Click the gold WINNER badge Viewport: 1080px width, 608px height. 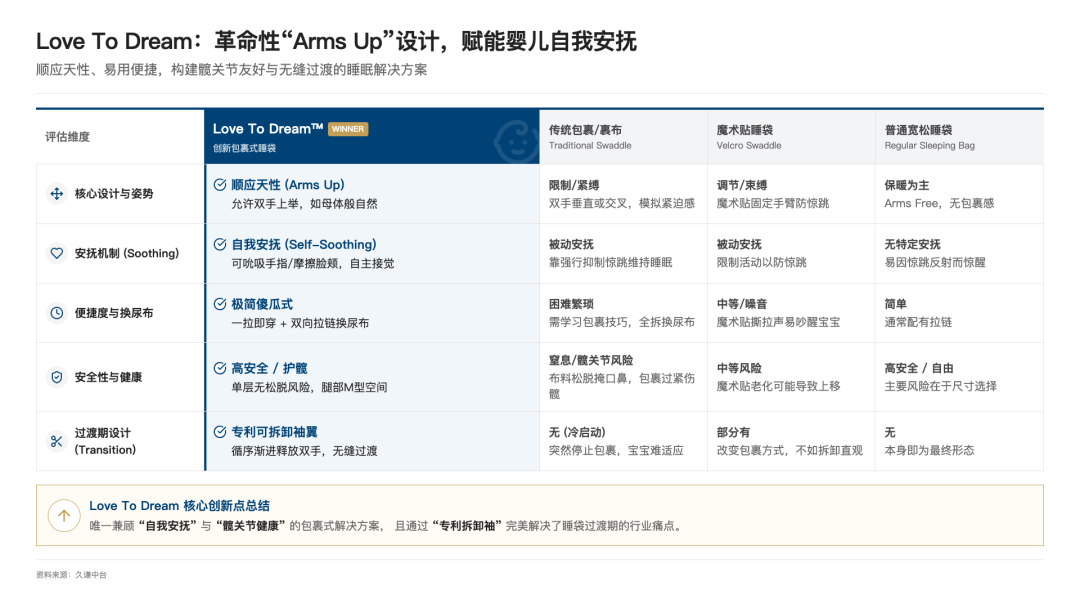[x=348, y=129]
